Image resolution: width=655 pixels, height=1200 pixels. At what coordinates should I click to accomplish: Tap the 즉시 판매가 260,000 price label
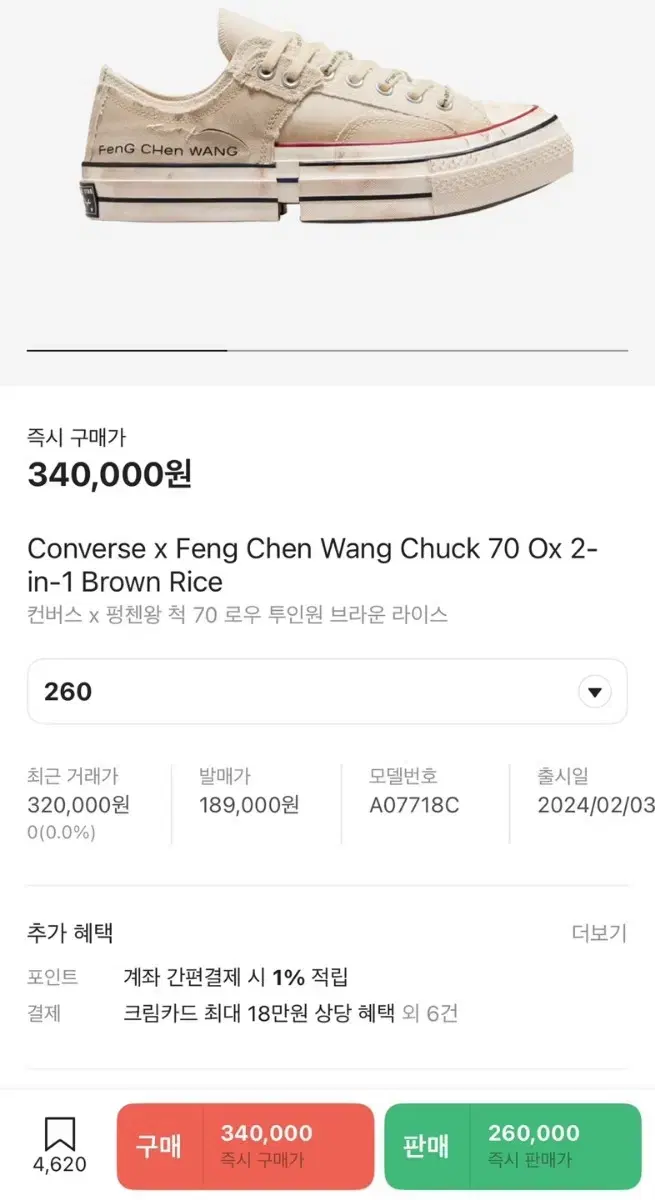point(533,1145)
